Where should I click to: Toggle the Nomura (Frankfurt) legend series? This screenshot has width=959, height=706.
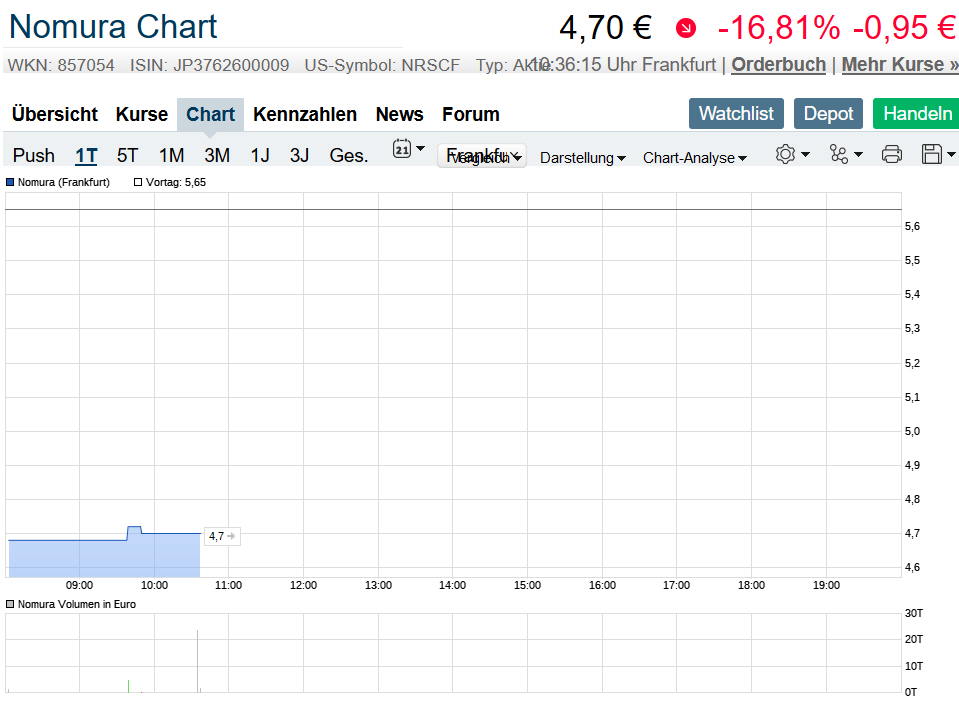point(63,182)
